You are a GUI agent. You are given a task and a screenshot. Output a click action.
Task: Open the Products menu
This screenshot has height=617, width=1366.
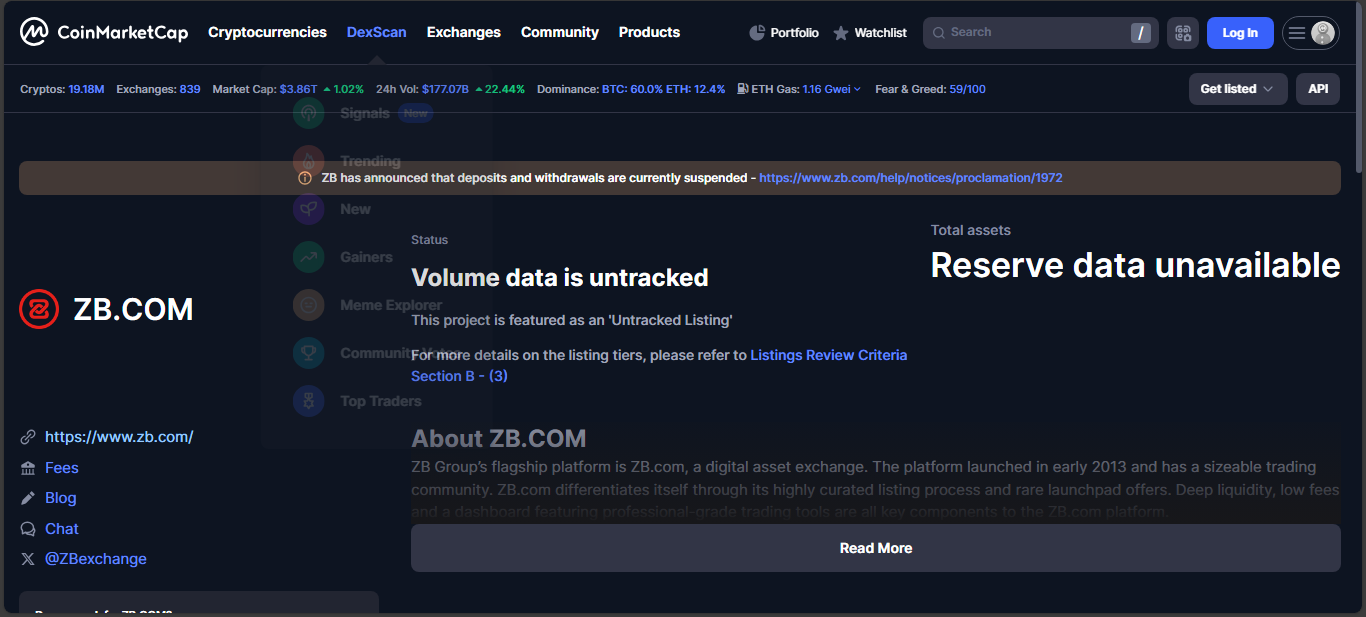pyautogui.click(x=649, y=32)
